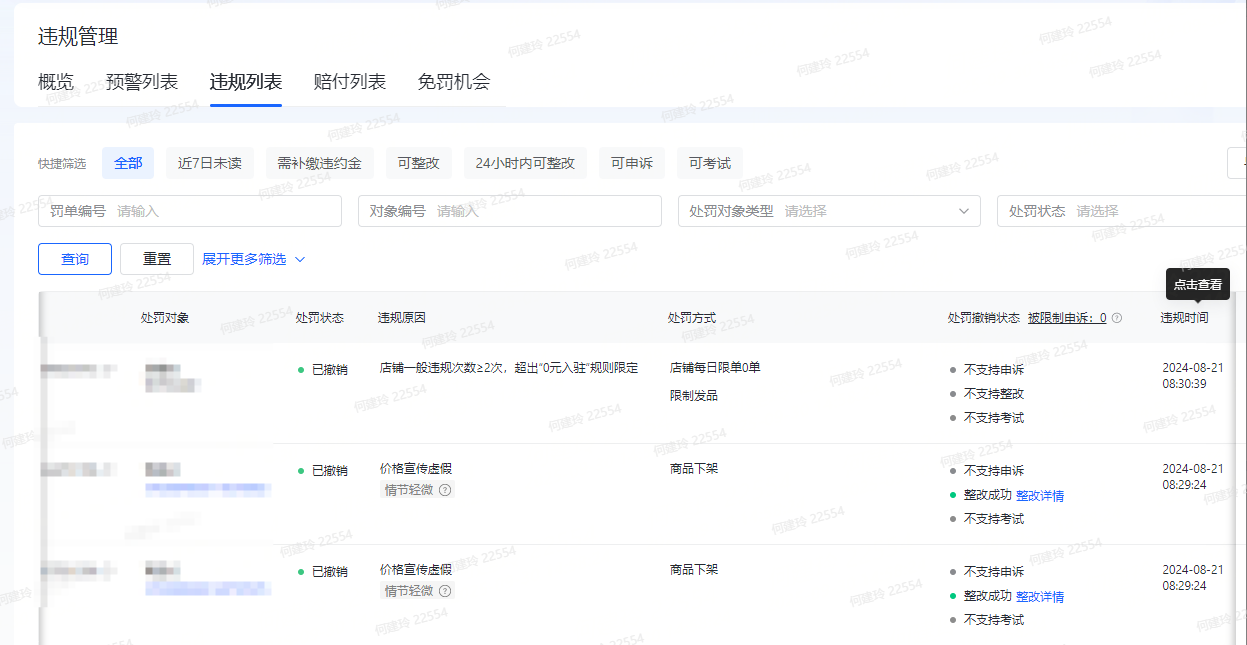Toggle the 需补缴违约金 quick filter

(x=319, y=163)
